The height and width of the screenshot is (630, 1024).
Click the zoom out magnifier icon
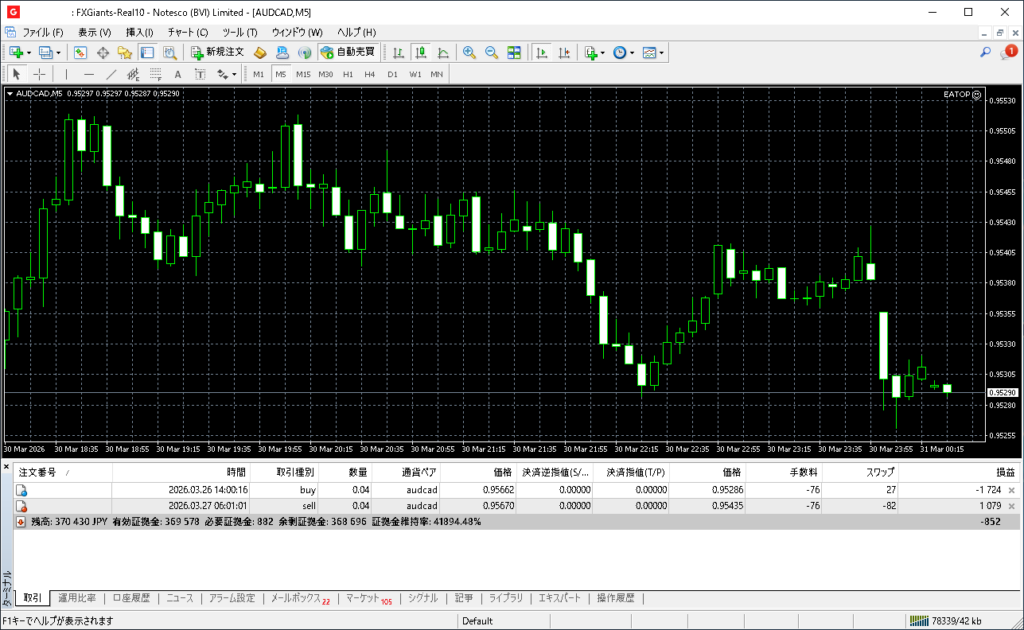point(492,52)
